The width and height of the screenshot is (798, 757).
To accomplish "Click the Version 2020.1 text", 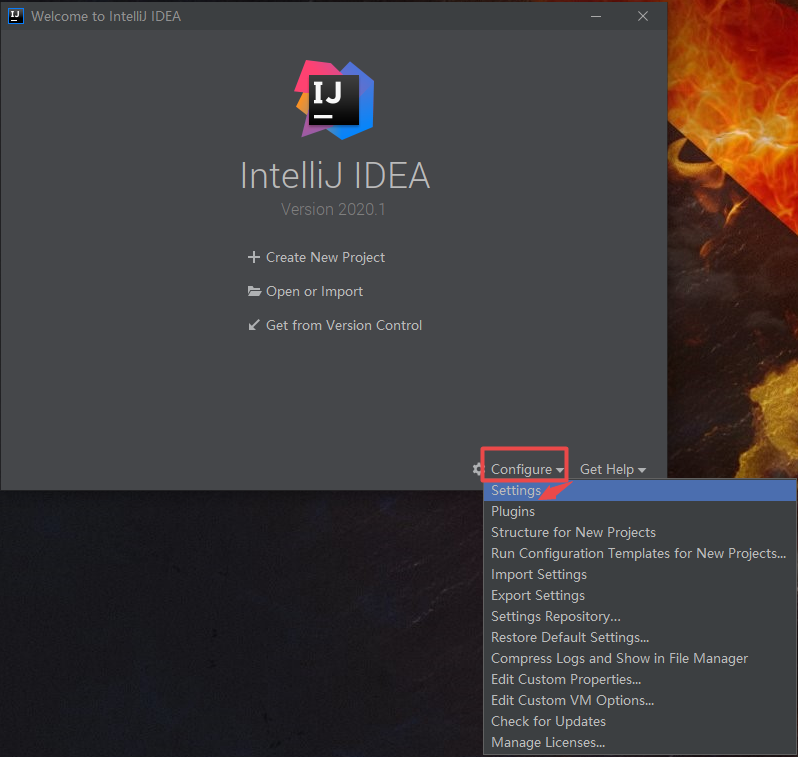I will click(333, 209).
